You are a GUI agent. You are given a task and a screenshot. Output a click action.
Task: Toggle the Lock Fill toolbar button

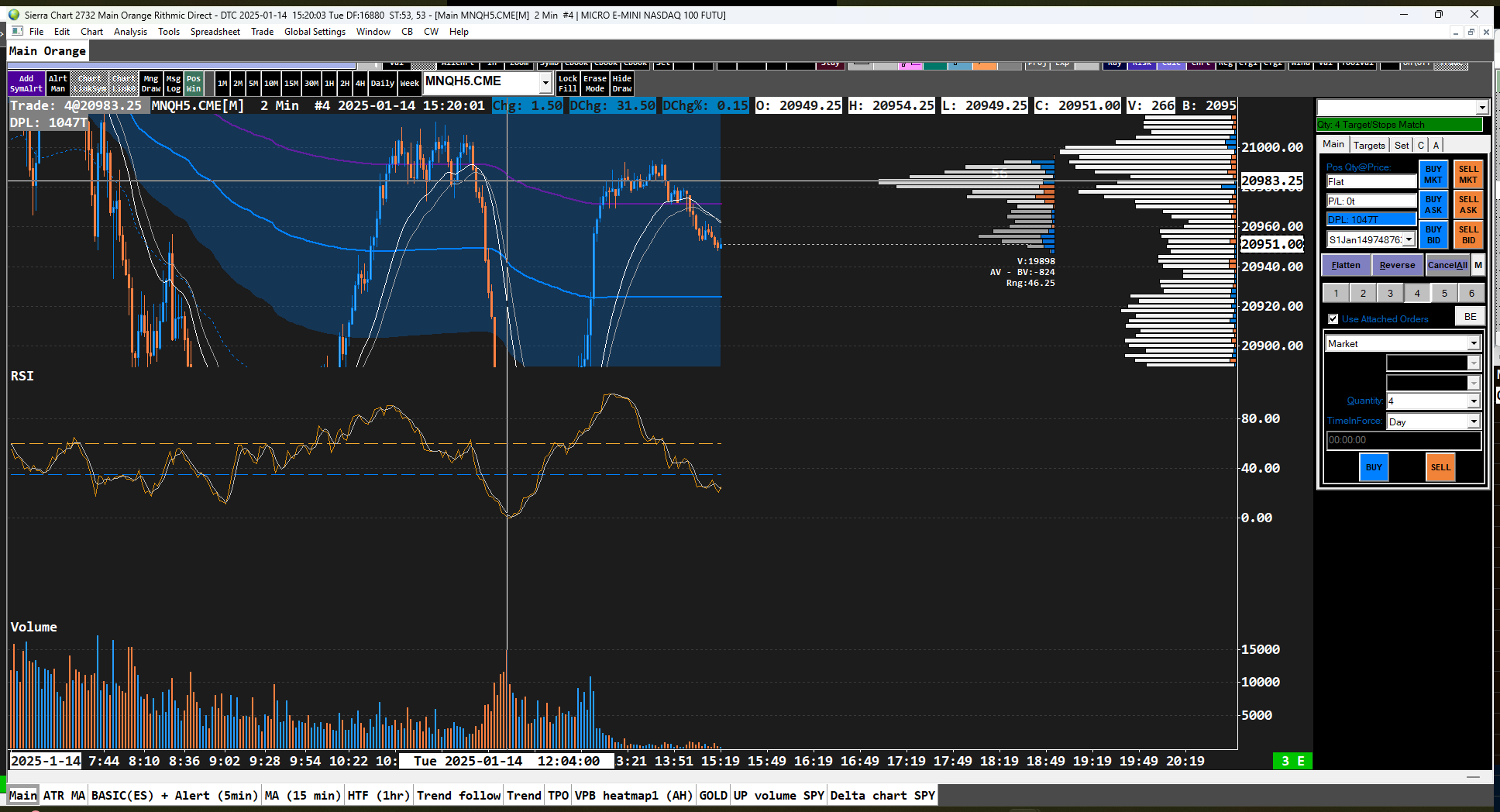pyautogui.click(x=568, y=84)
